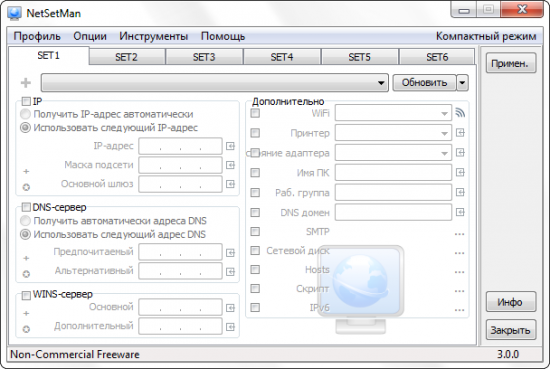Open the network adapter dropdown list
550x369 pixels.
tap(215, 83)
